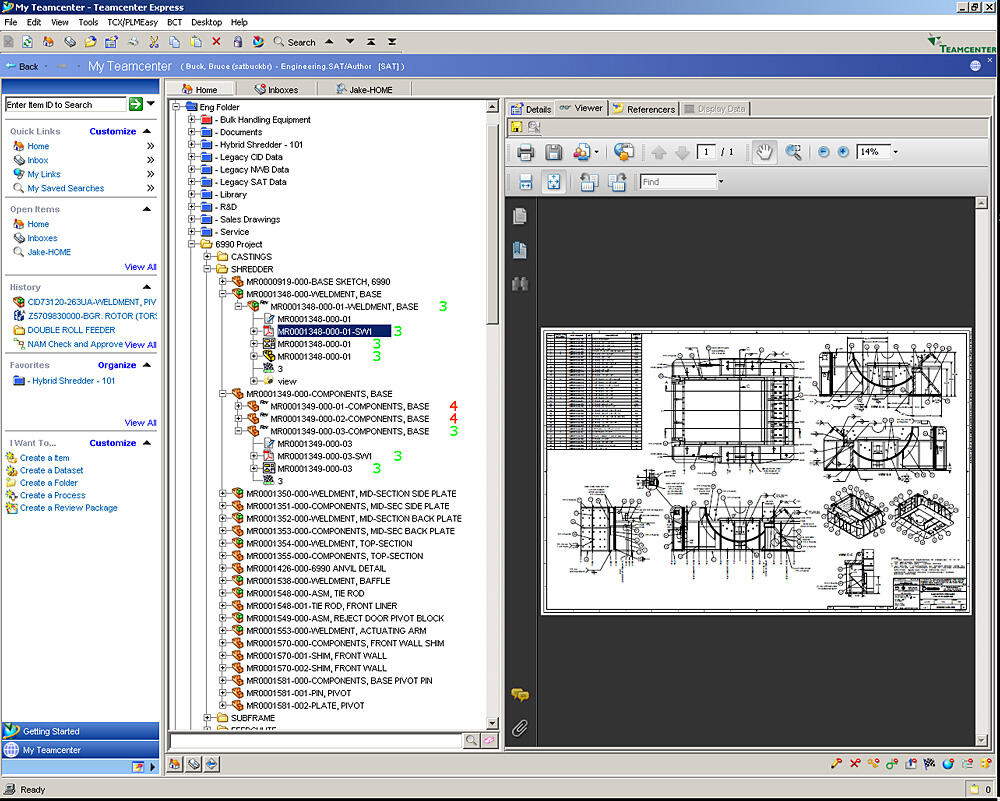Zoom in with the plus button
The image size is (1000, 801).
[843, 152]
